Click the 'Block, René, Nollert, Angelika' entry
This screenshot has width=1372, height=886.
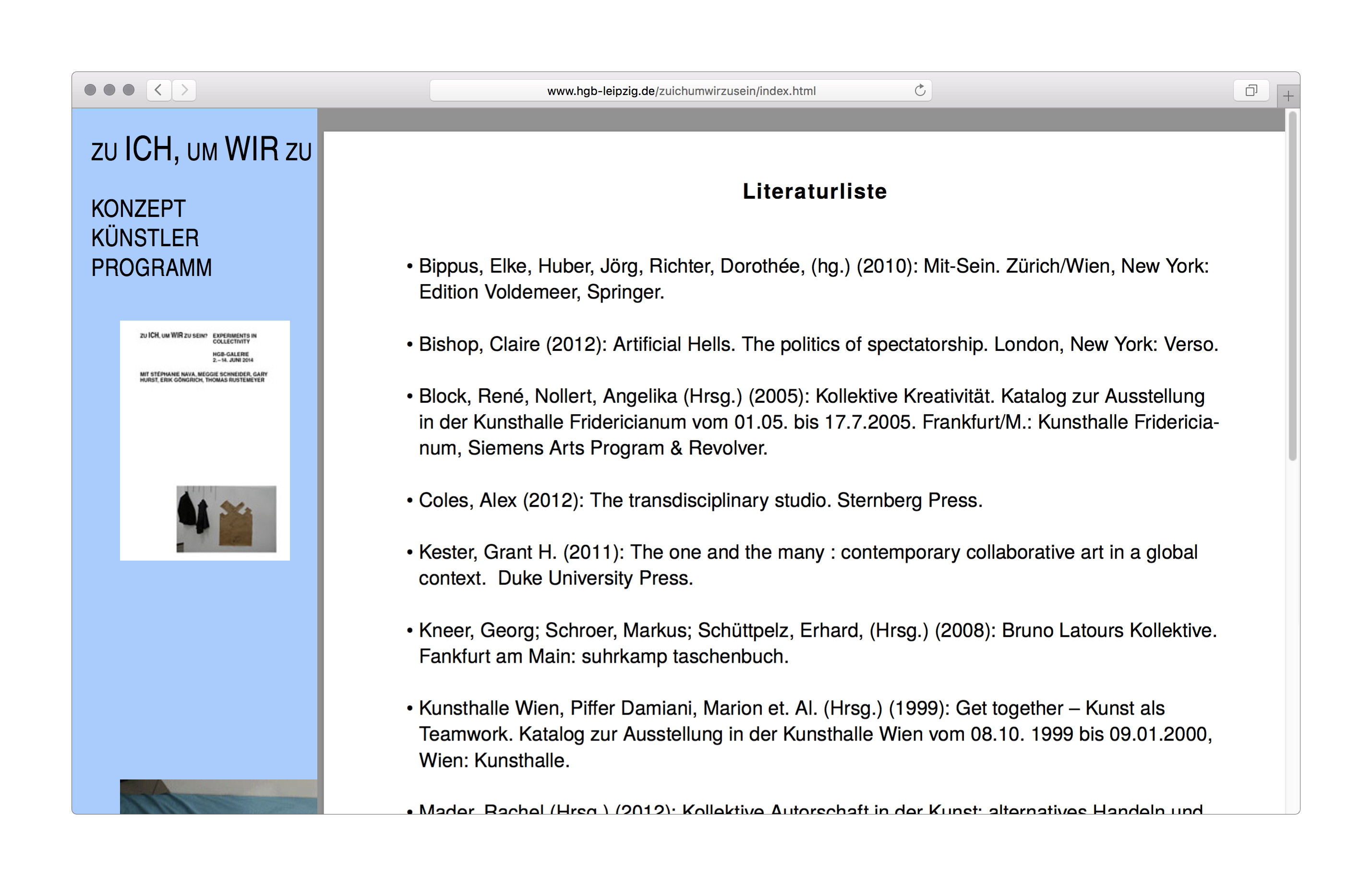[812, 422]
